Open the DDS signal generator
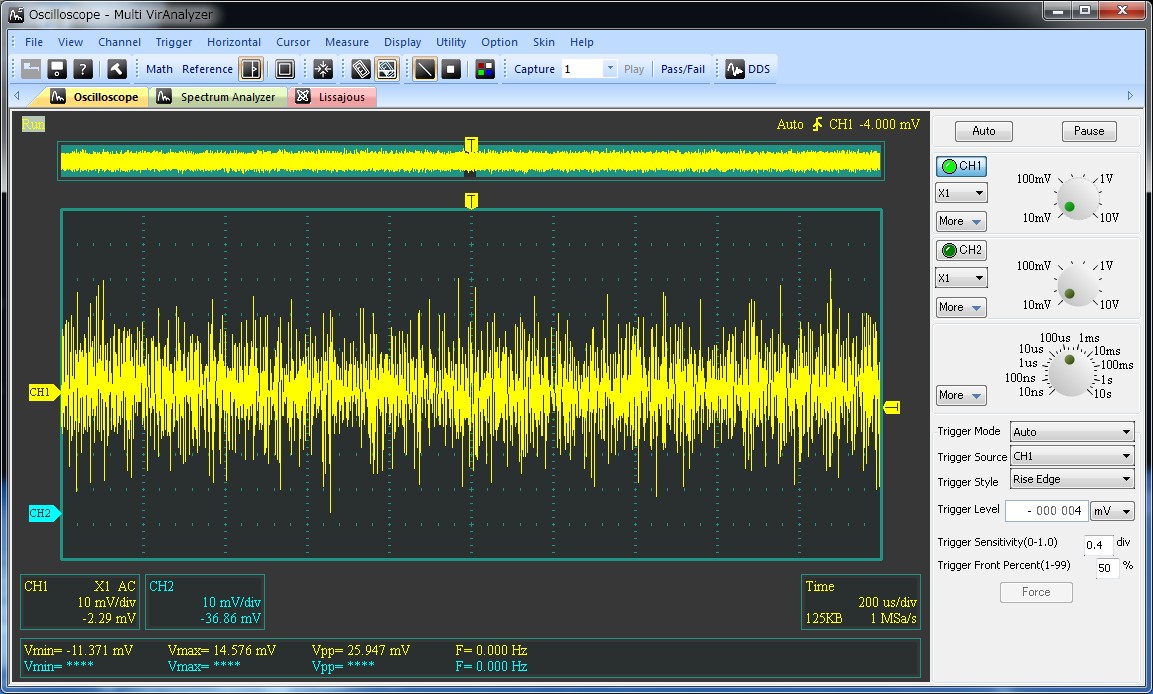The height and width of the screenshot is (694, 1153). [747, 69]
